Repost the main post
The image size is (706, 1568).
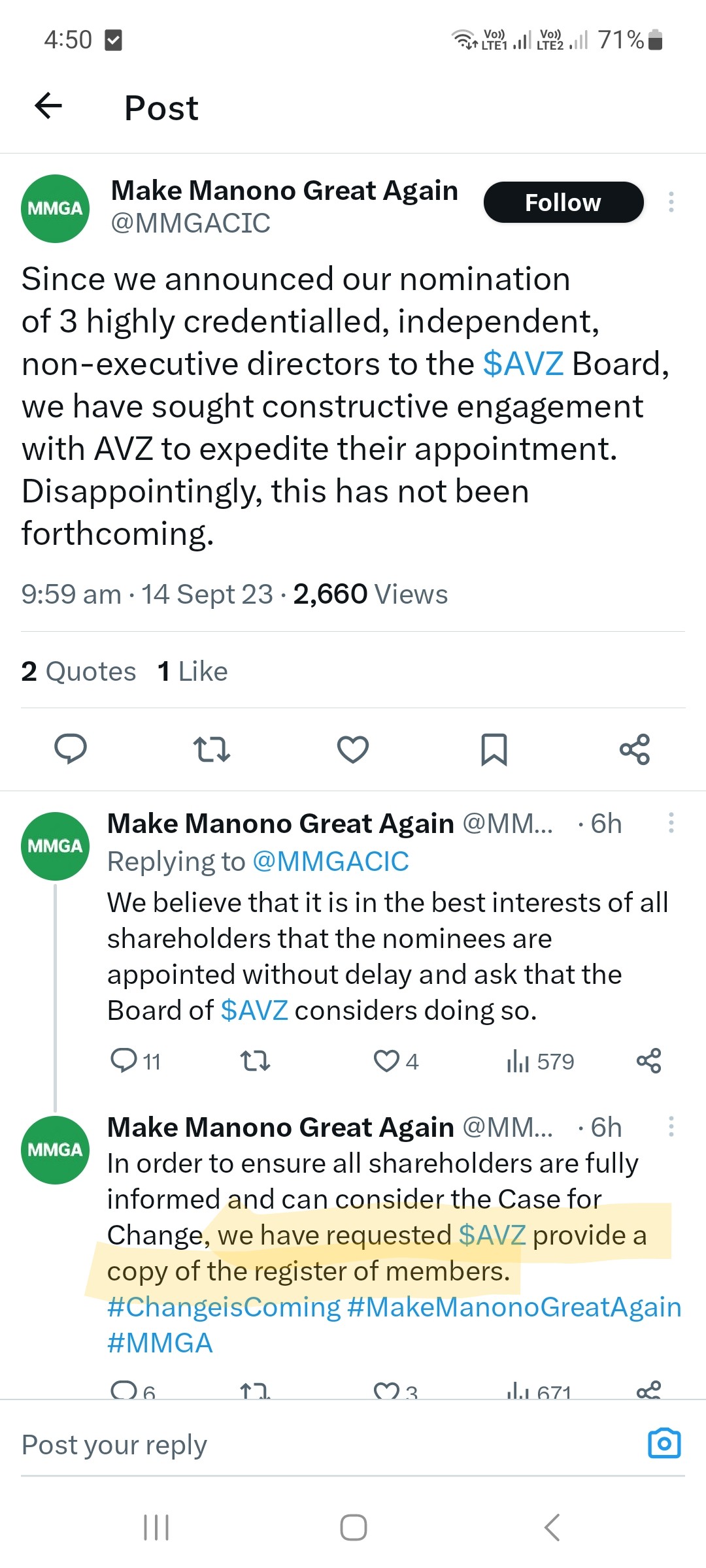click(x=212, y=749)
